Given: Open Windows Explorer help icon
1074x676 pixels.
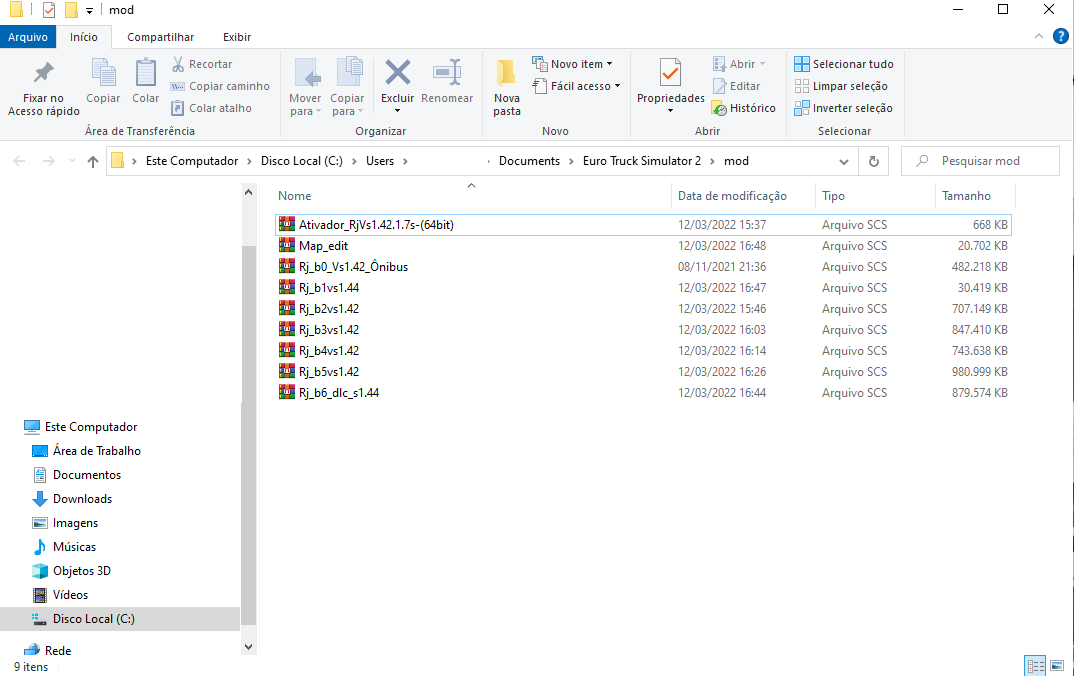Looking at the screenshot, I should point(1060,36).
